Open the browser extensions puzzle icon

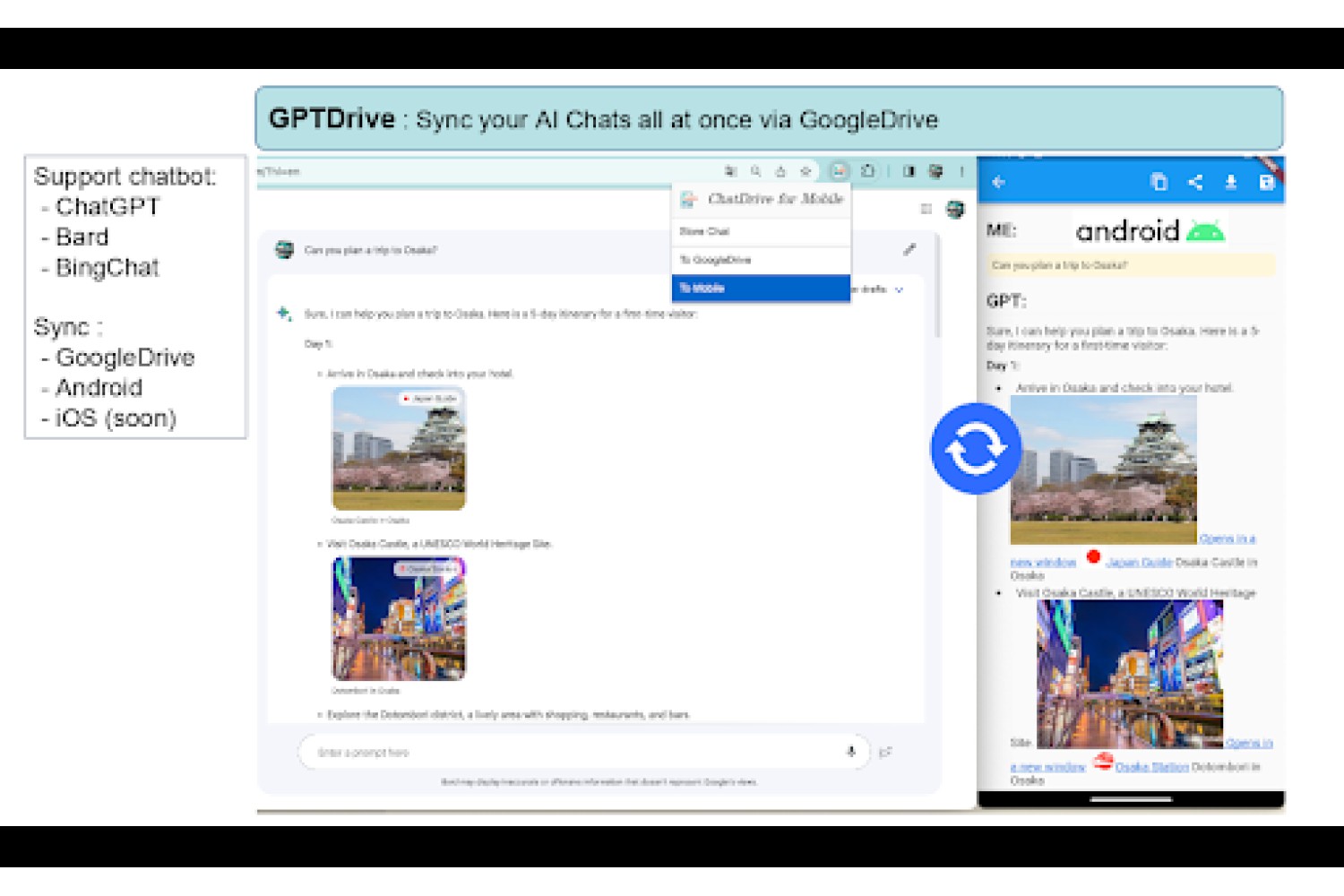tap(867, 171)
